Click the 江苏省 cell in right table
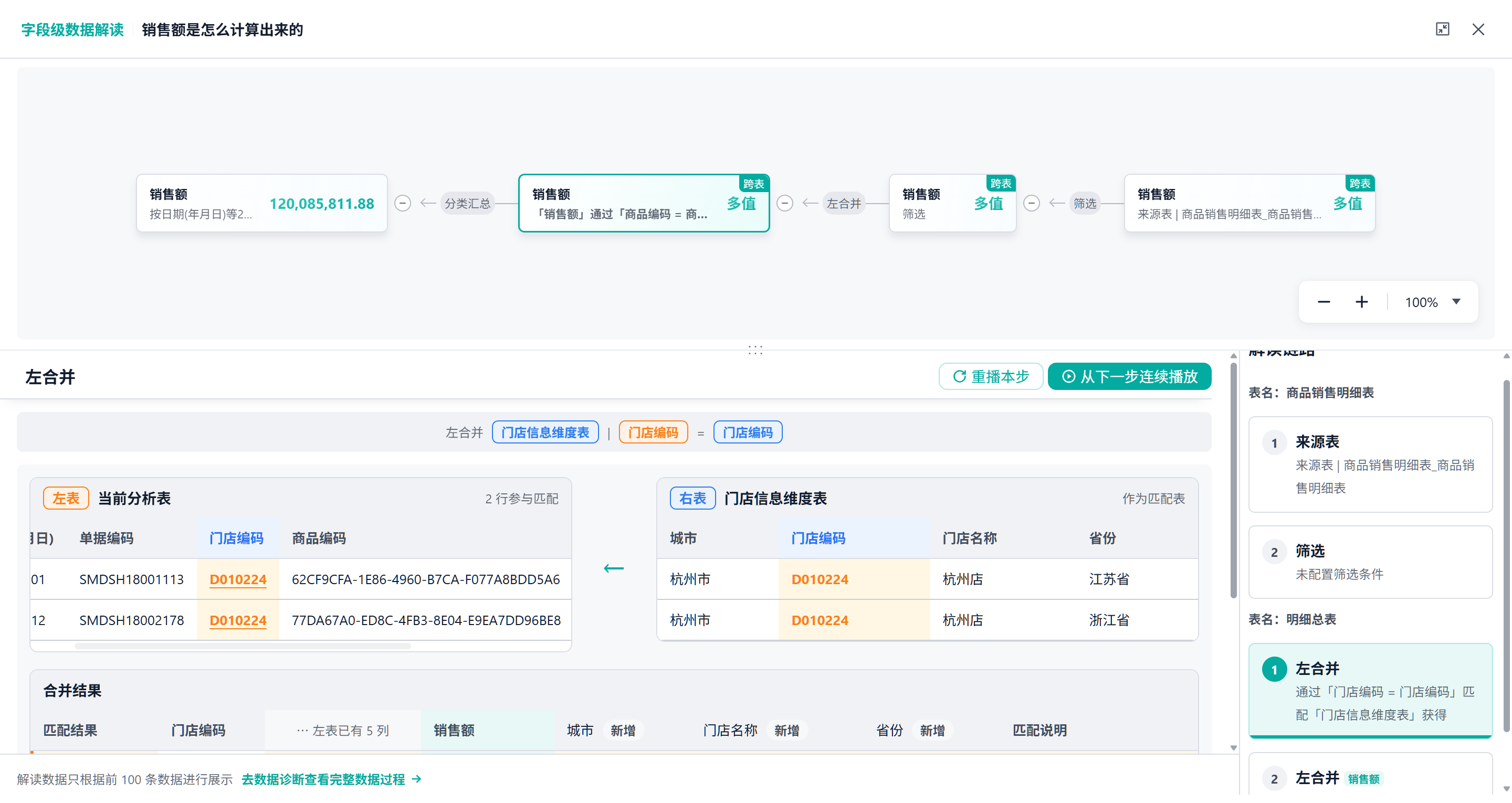The image size is (1512, 803). 1109,579
